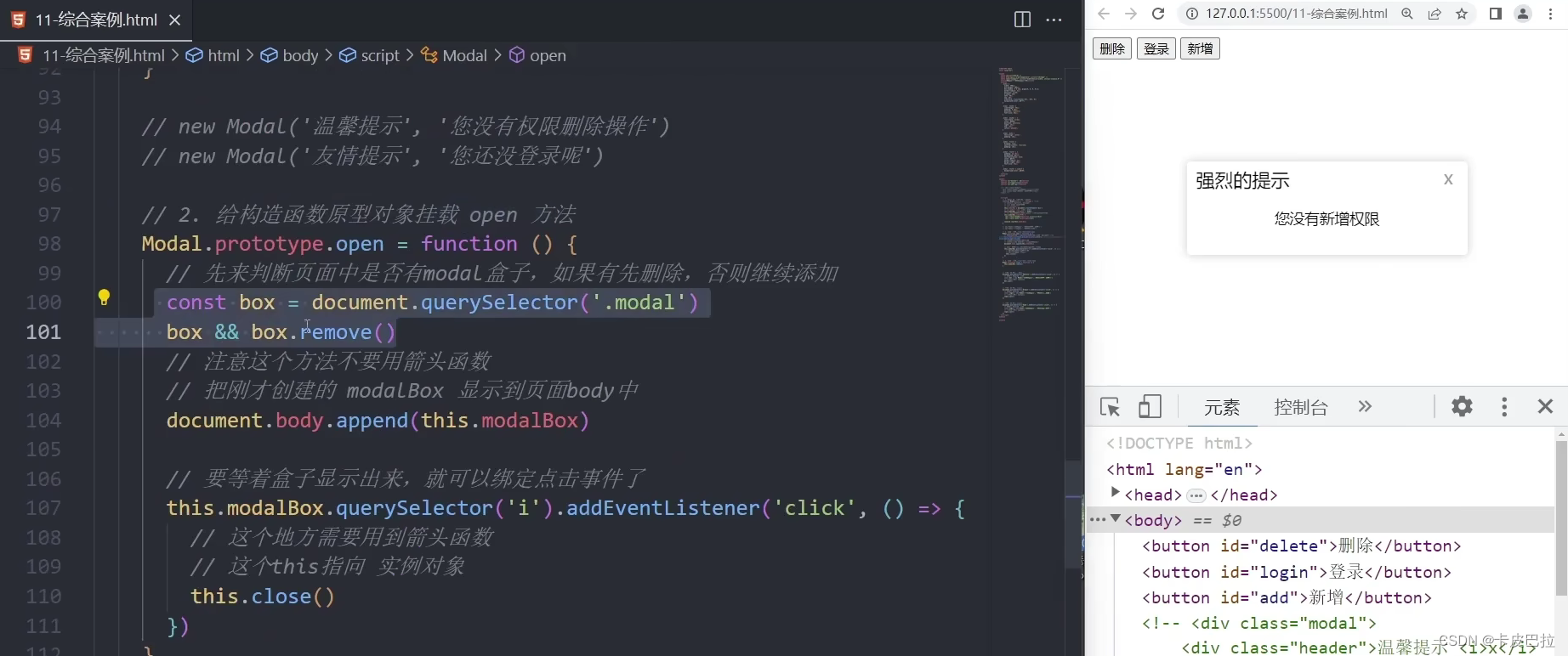Click the modal message 您没有新增权限

1327,219
